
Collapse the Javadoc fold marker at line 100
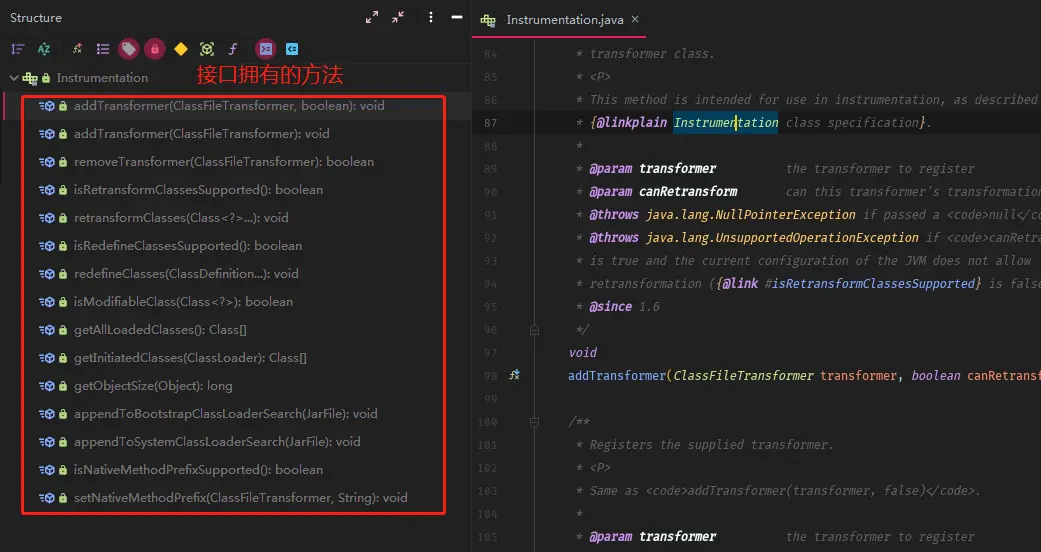pos(534,422)
